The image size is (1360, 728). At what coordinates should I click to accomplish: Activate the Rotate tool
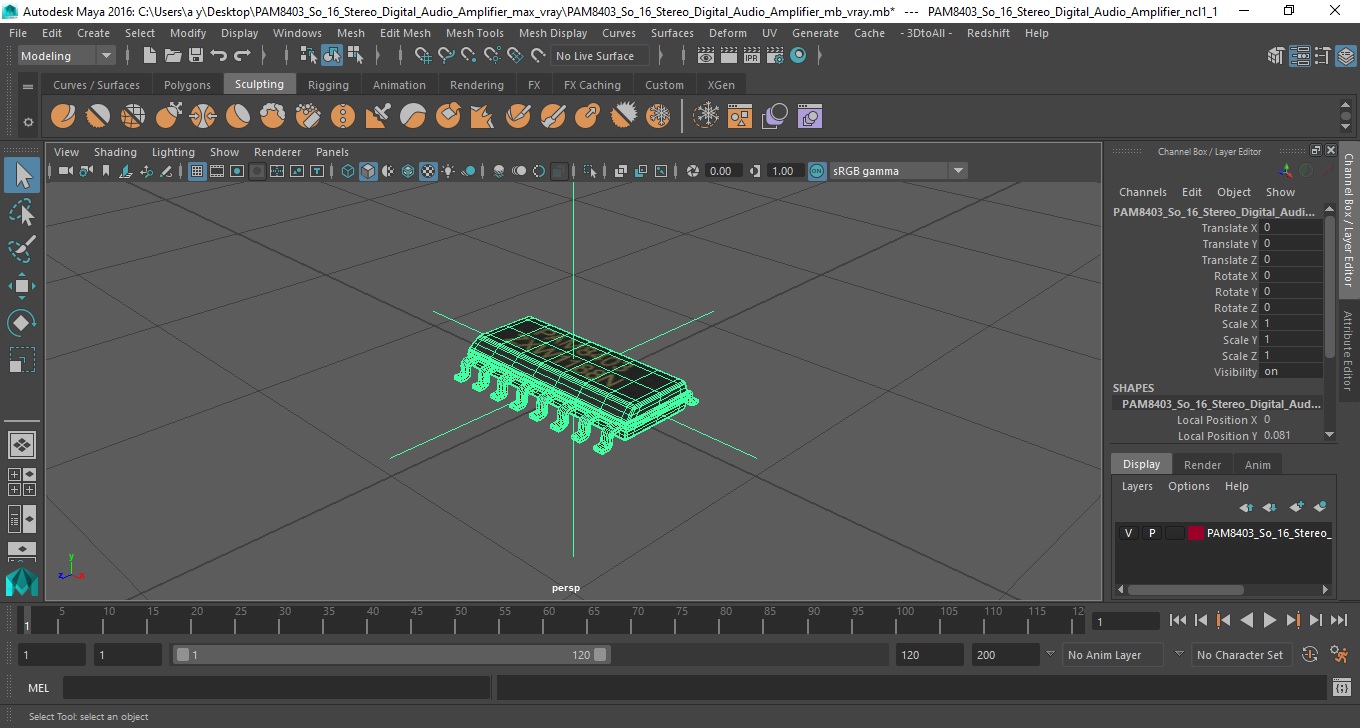22,322
